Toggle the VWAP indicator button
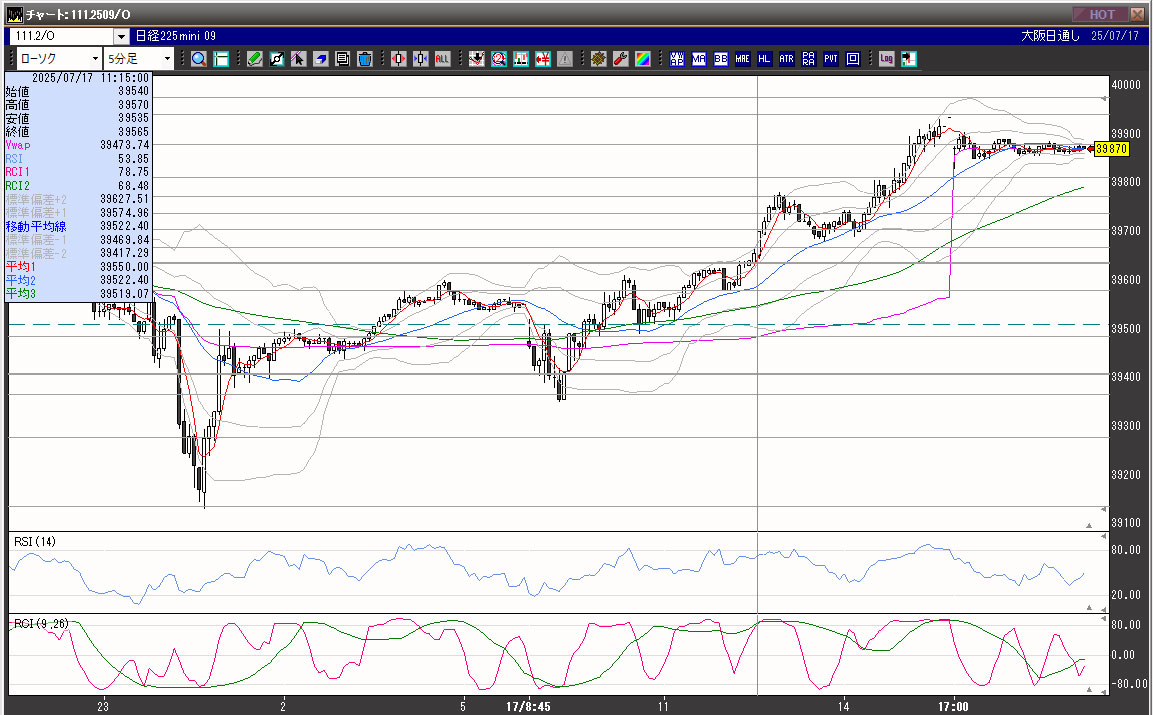 [x=677, y=59]
